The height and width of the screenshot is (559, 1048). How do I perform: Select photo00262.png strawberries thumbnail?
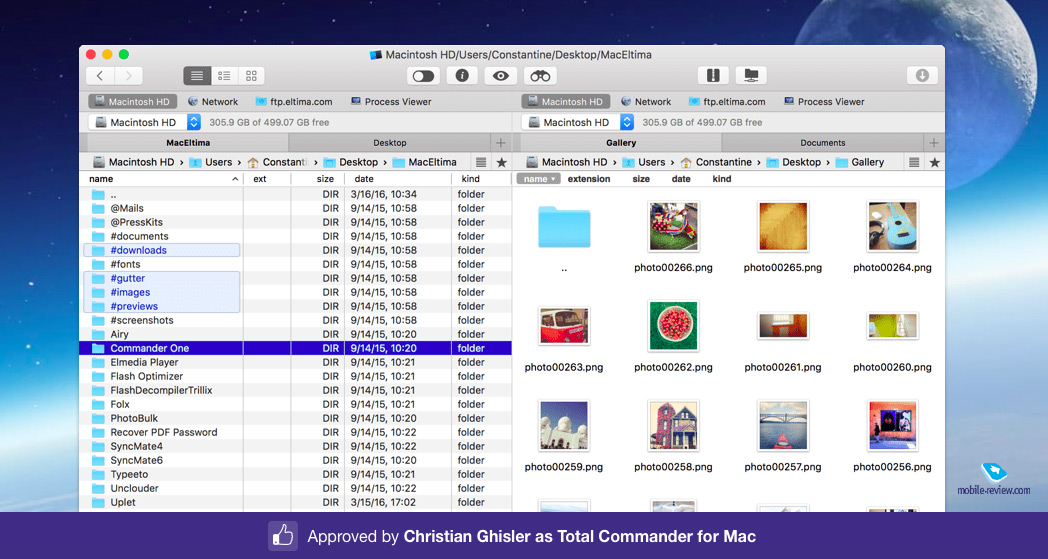(x=673, y=326)
